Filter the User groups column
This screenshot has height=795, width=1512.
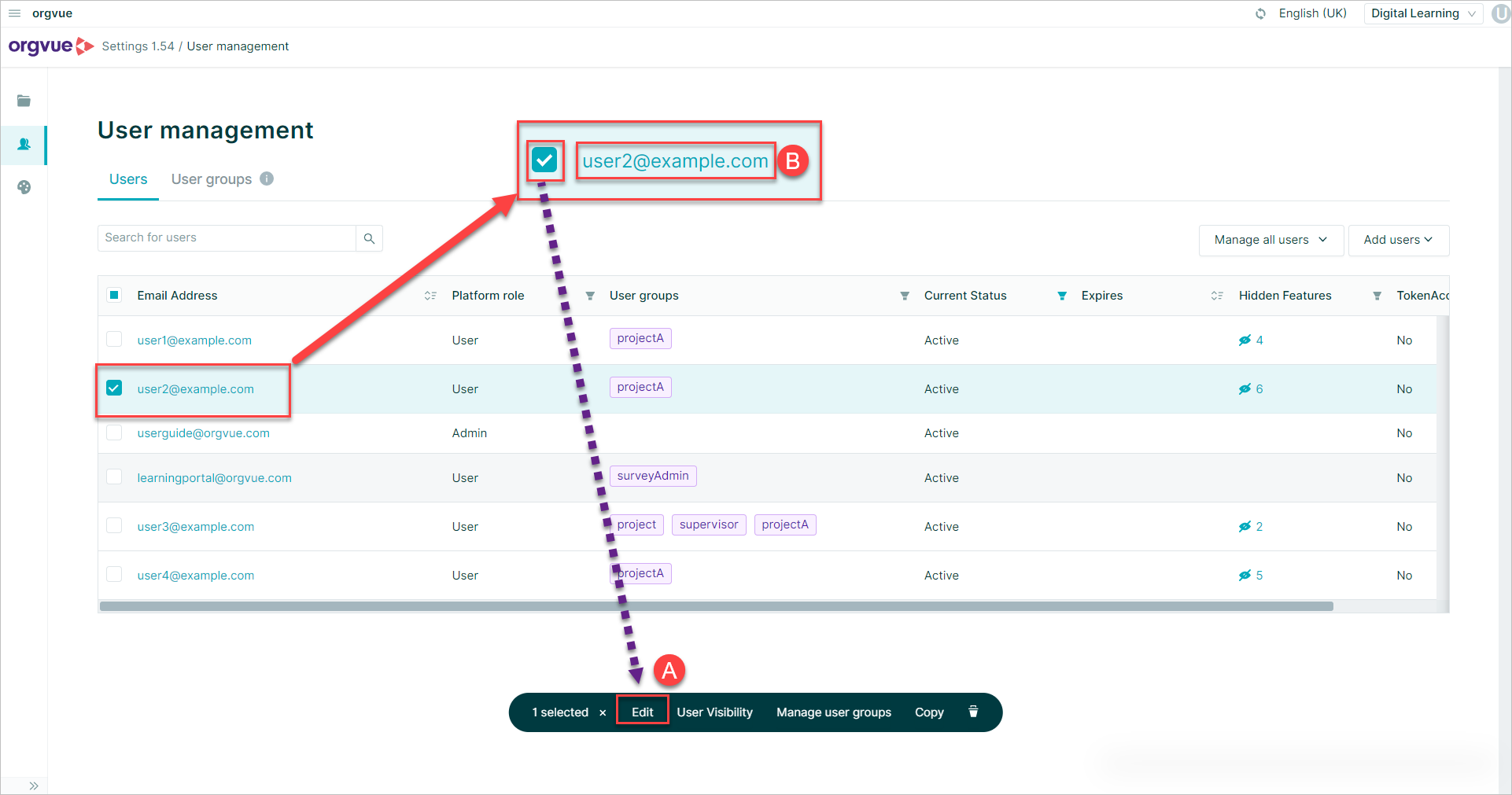(905, 296)
